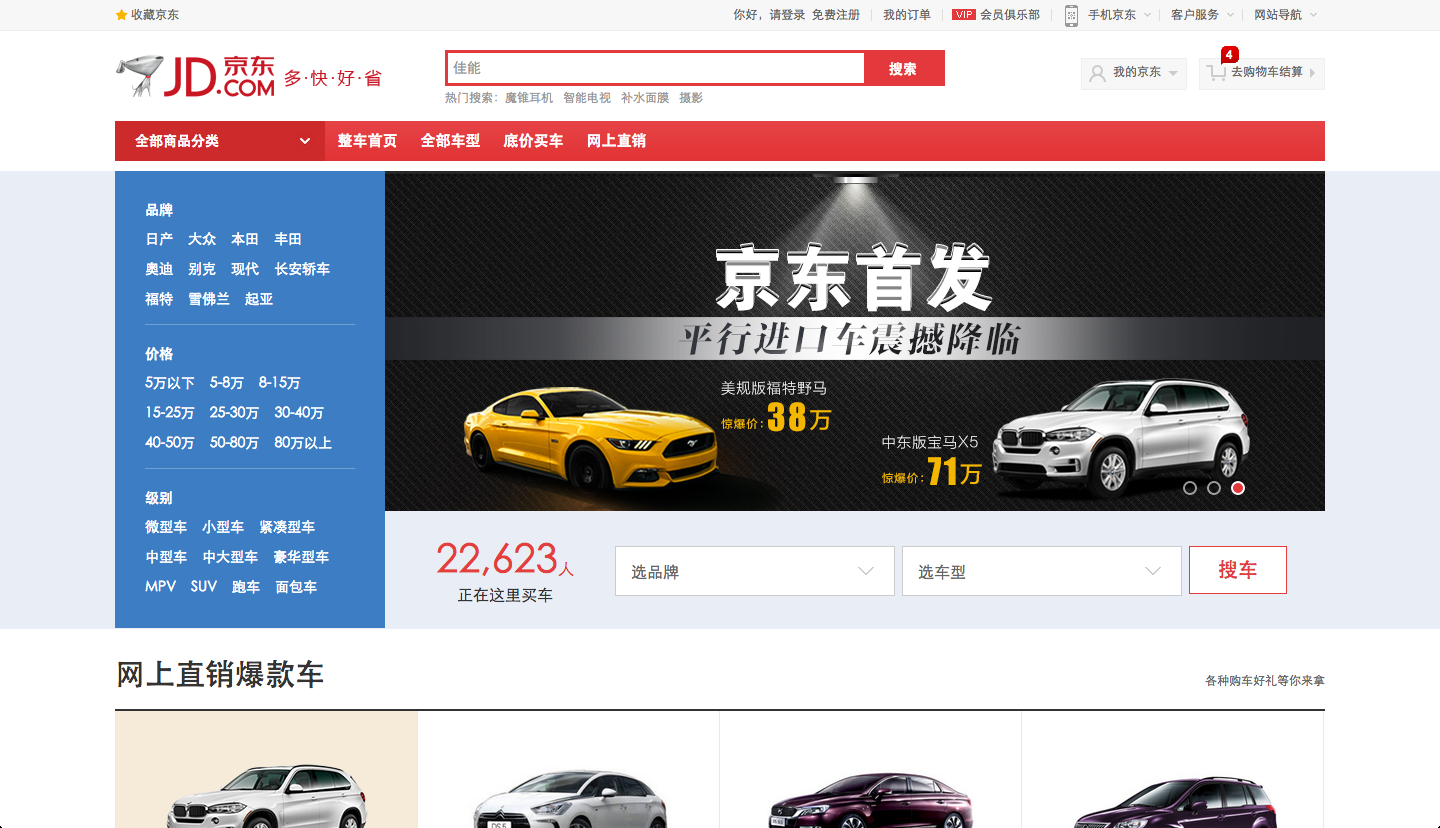Click the red 搜索 search button
Screen dimensions: 1440x828
[904, 68]
